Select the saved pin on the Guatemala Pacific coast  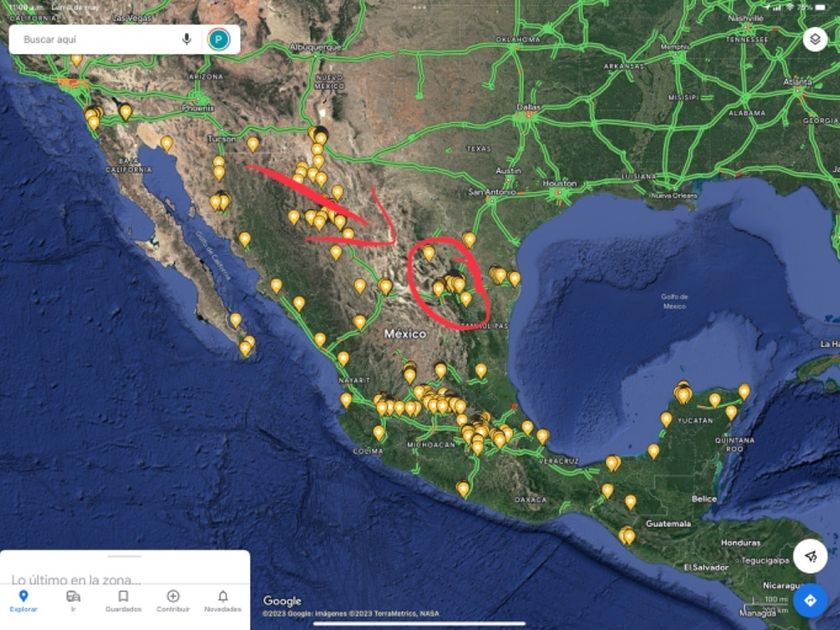pyautogui.click(x=627, y=536)
